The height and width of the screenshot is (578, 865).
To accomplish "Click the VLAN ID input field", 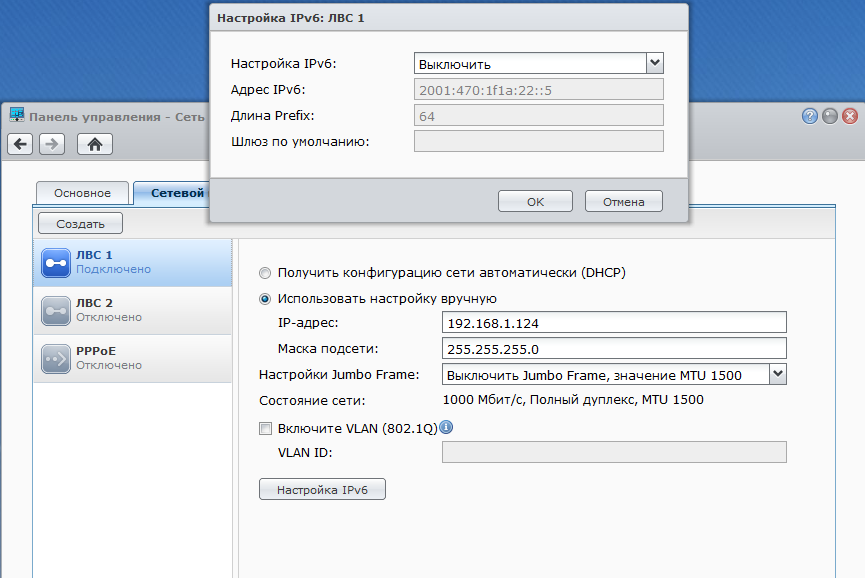I will pyautogui.click(x=614, y=452).
